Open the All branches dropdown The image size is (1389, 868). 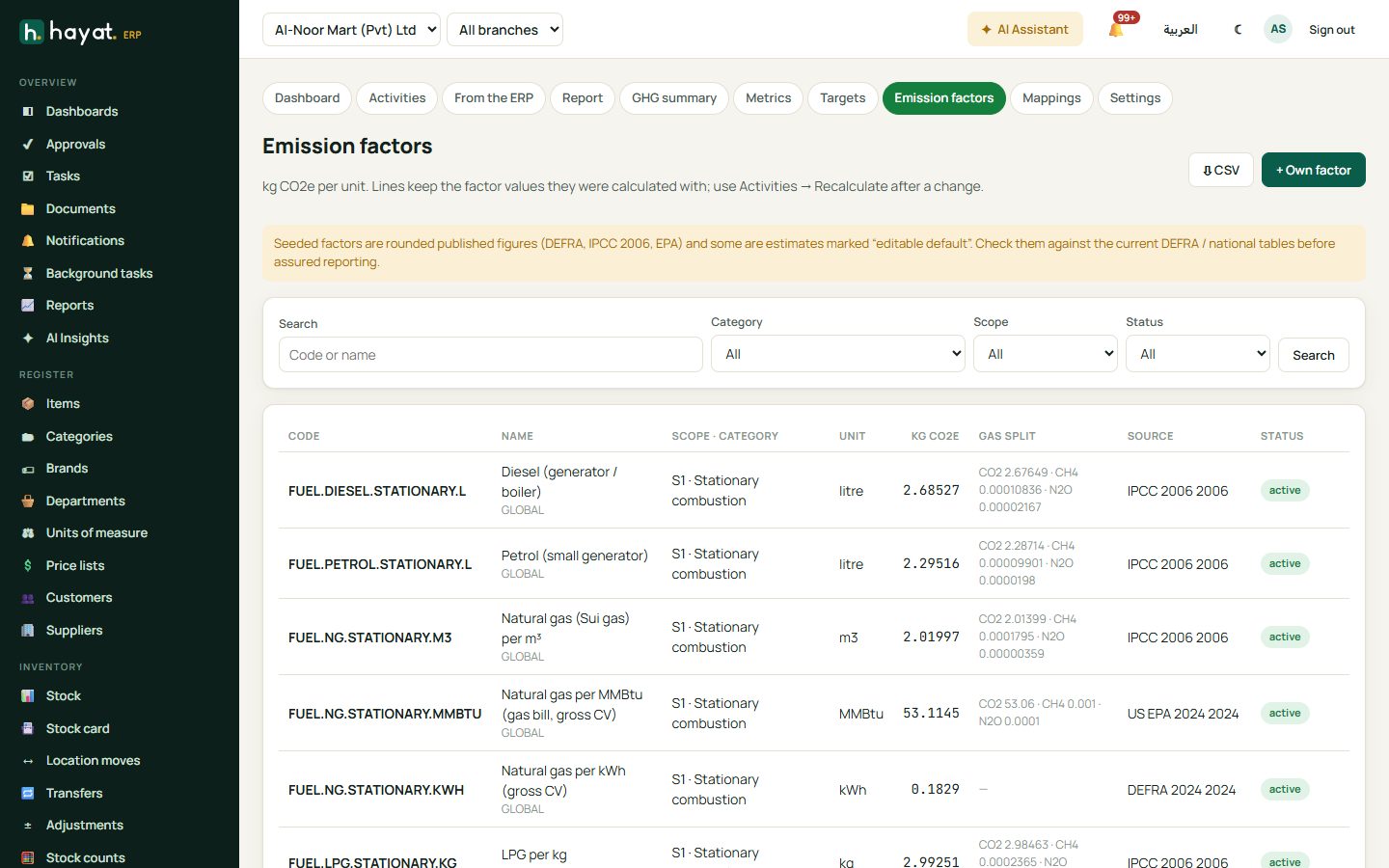[504, 30]
